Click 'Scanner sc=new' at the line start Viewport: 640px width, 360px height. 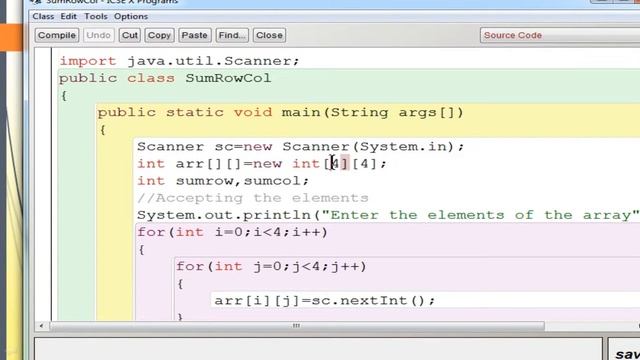204,147
